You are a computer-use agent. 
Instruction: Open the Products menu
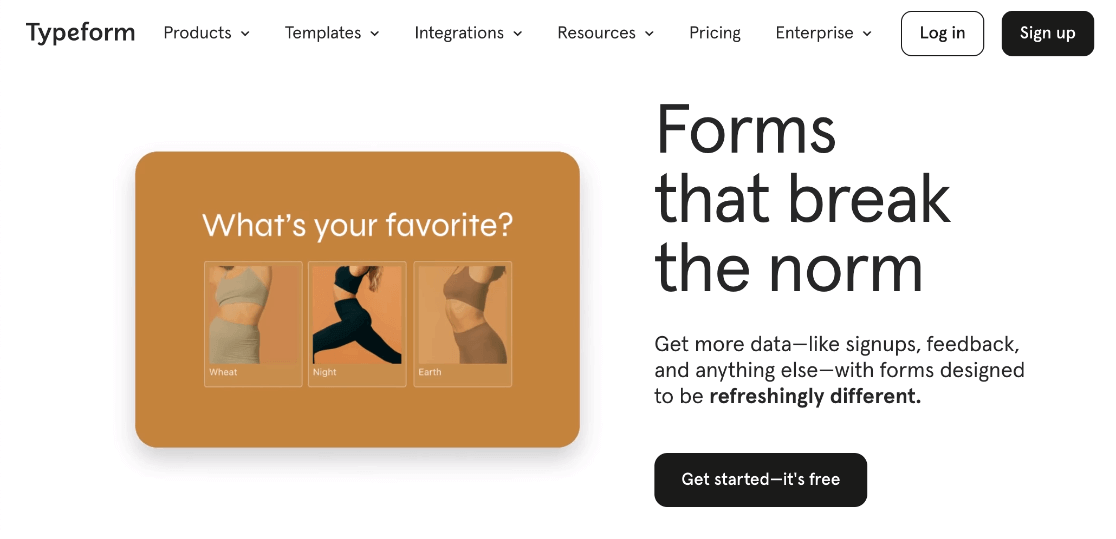tap(197, 33)
